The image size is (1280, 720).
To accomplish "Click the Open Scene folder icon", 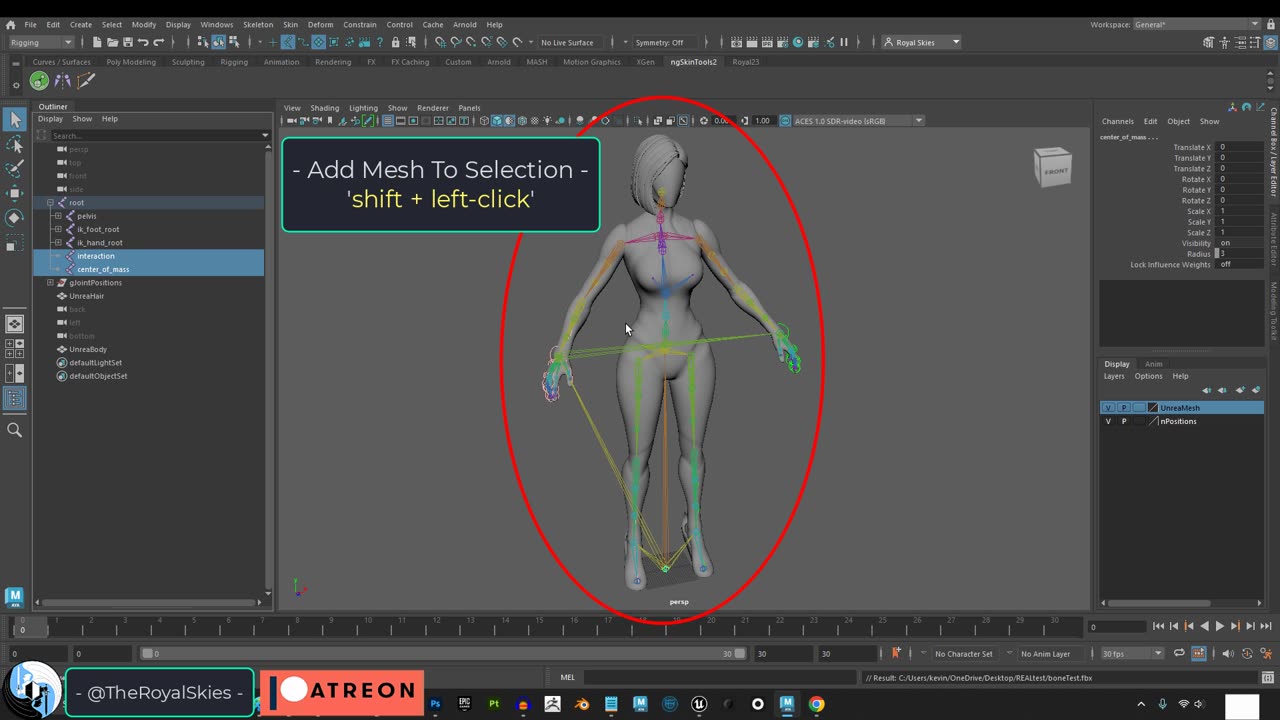I will tap(112, 42).
